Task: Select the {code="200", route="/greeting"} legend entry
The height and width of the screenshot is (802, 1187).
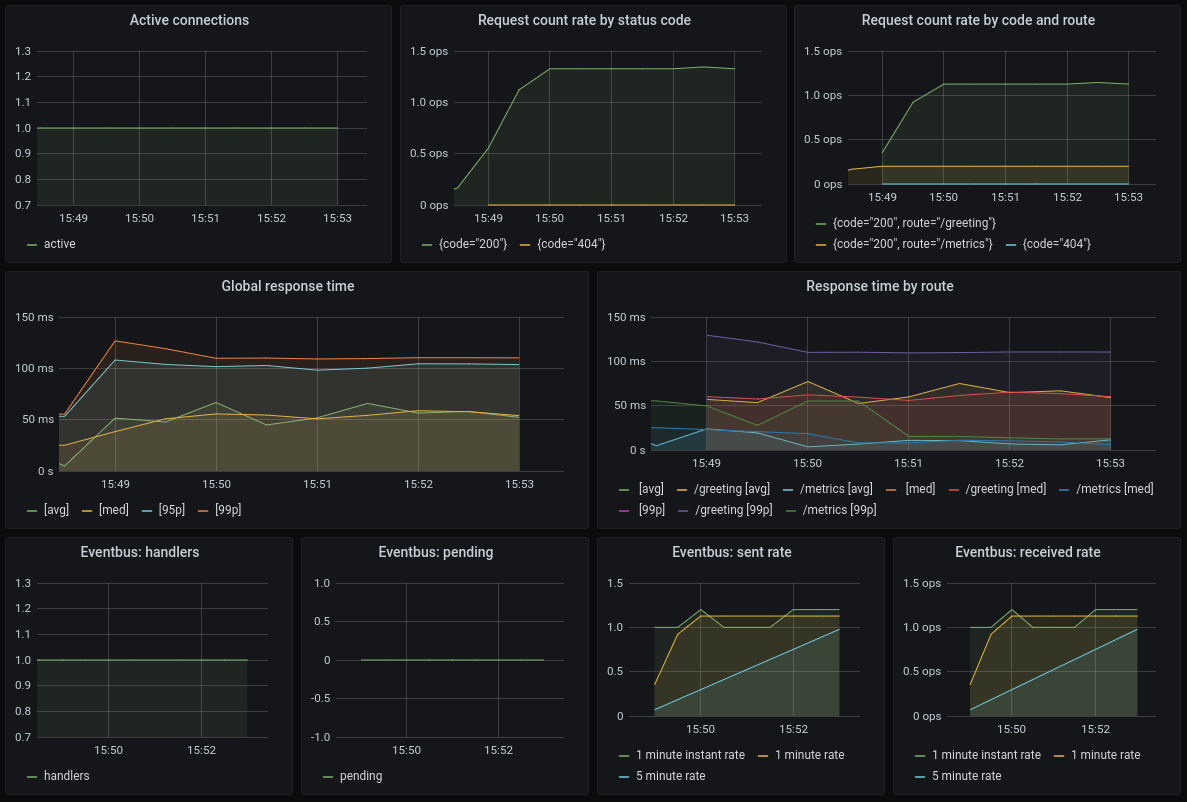Action: pos(914,223)
